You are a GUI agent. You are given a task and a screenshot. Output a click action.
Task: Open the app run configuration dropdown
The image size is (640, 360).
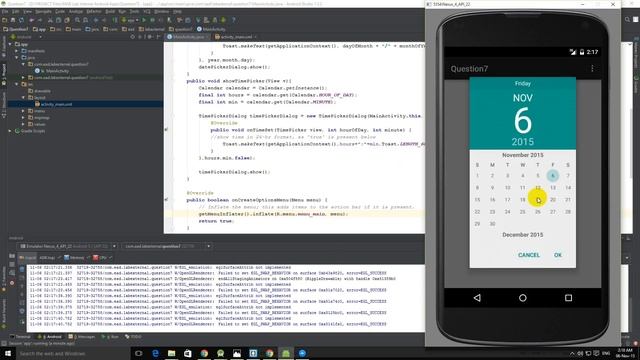pyautogui.click(x=130, y=20)
